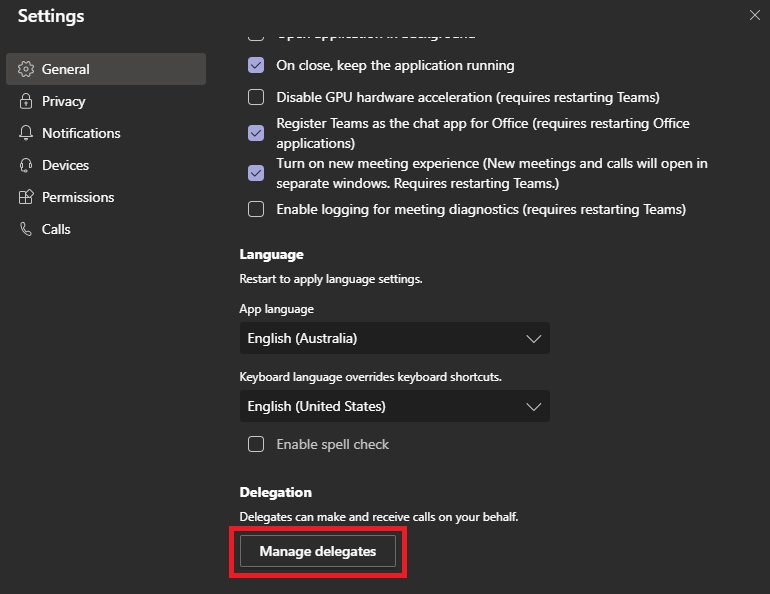The width and height of the screenshot is (770, 594).
Task: Select the Devices settings label
Action: tap(65, 165)
